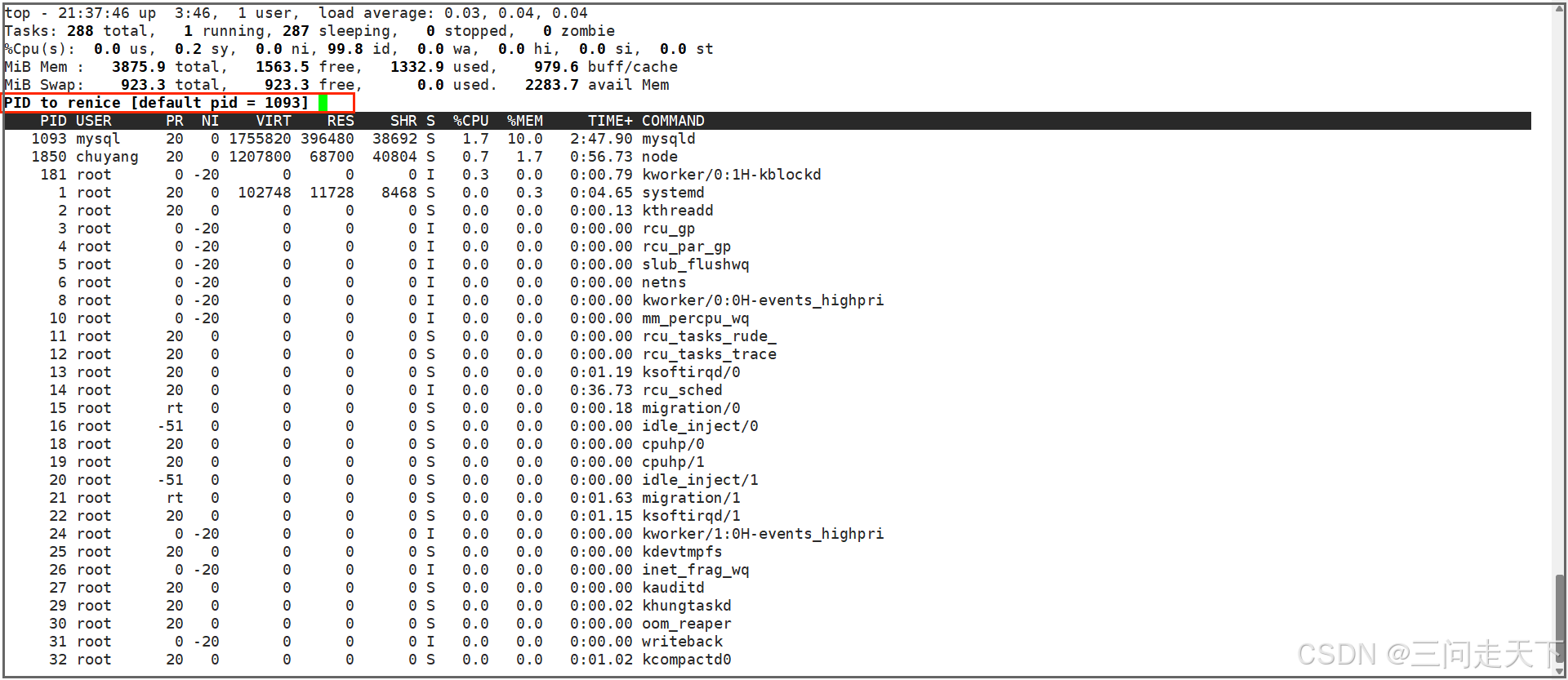Select the idle_inject/0 process

[x=700, y=426]
